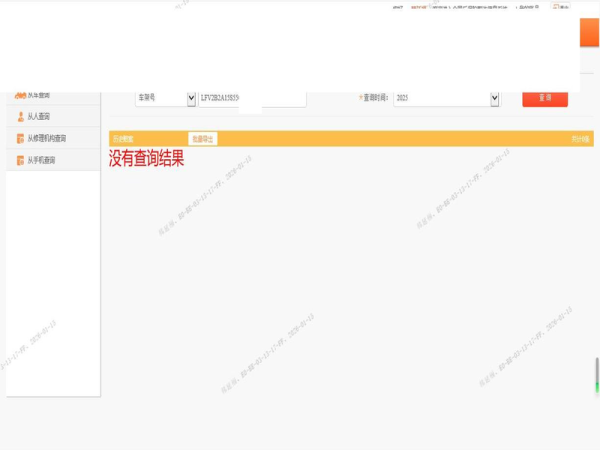Click the arrow of the 2025 year dropdown
This screenshot has height=450, width=600.
494,99
